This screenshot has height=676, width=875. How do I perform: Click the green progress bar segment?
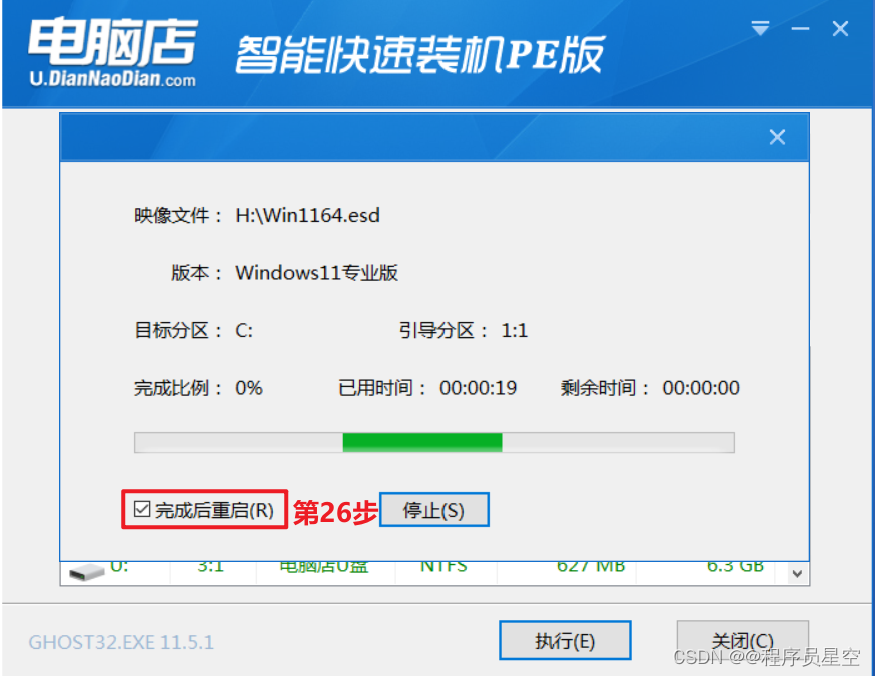coord(422,442)
